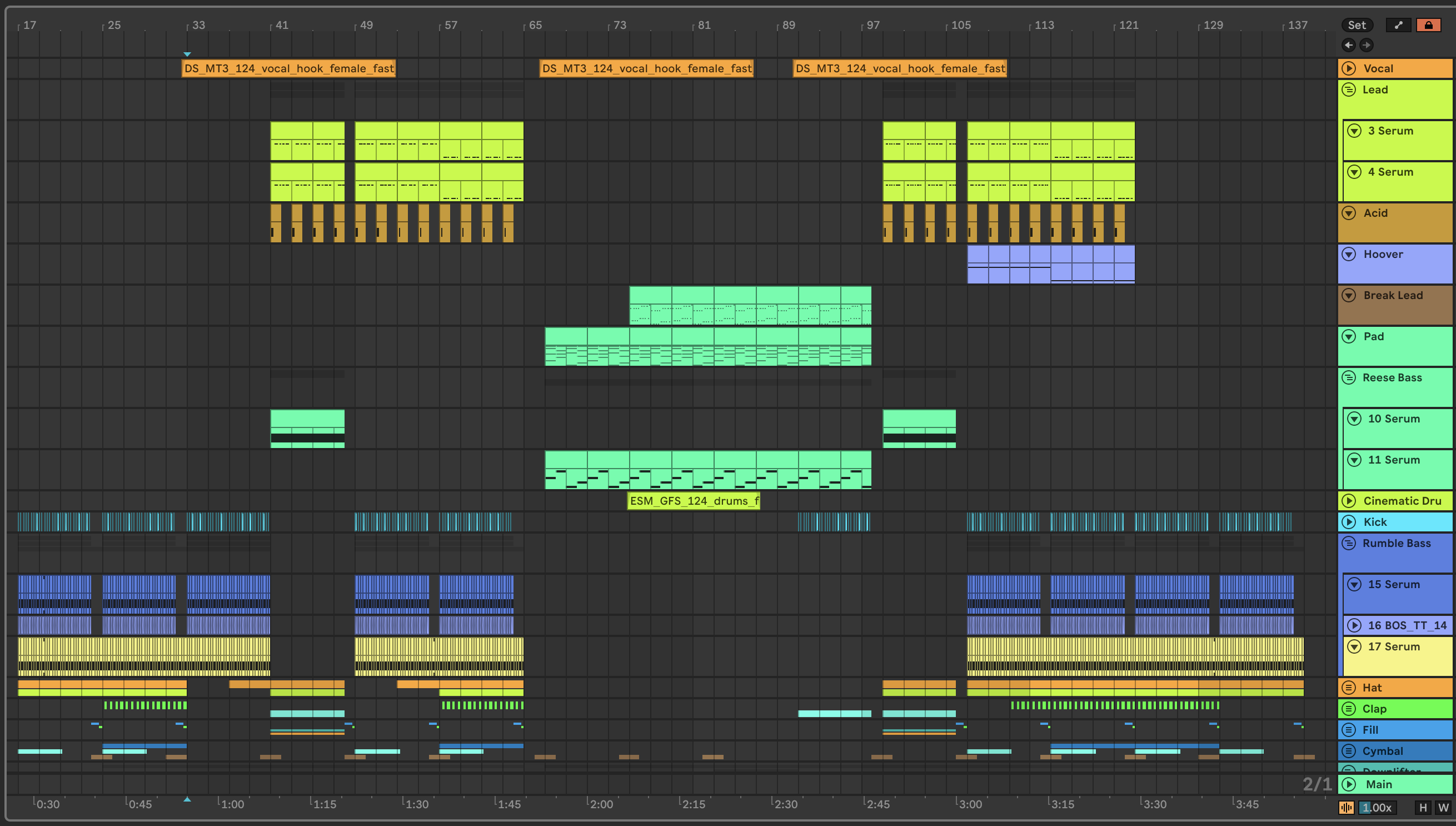Click the 1.00x zoom scale field
This screenshot has height=826, width=1456.
point(1377,807)
